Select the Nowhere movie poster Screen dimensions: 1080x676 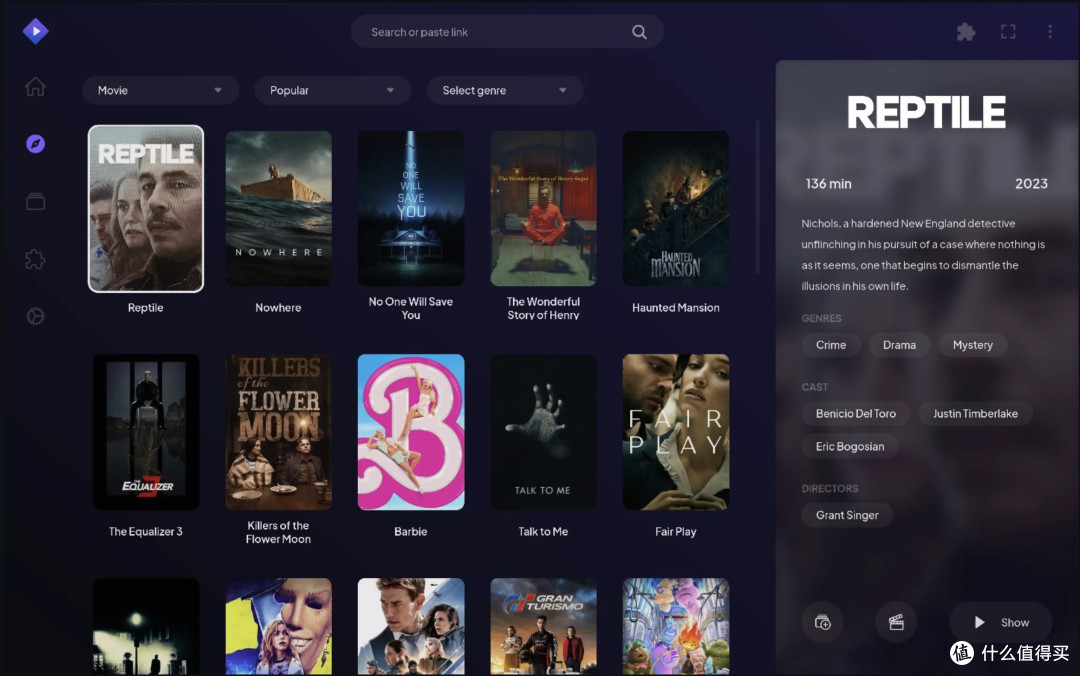[278, 209]
